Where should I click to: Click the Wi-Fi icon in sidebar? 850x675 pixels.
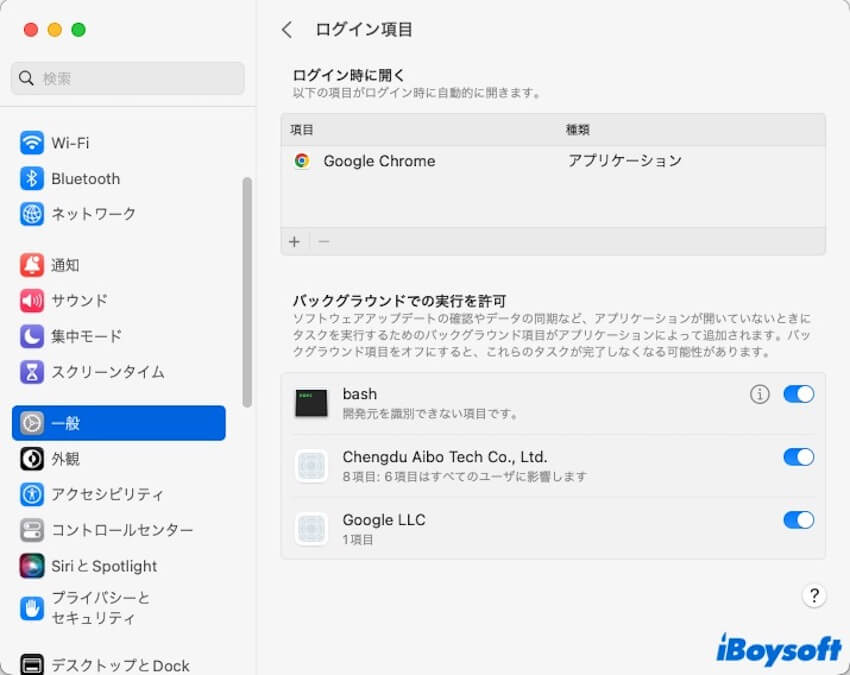32,143
